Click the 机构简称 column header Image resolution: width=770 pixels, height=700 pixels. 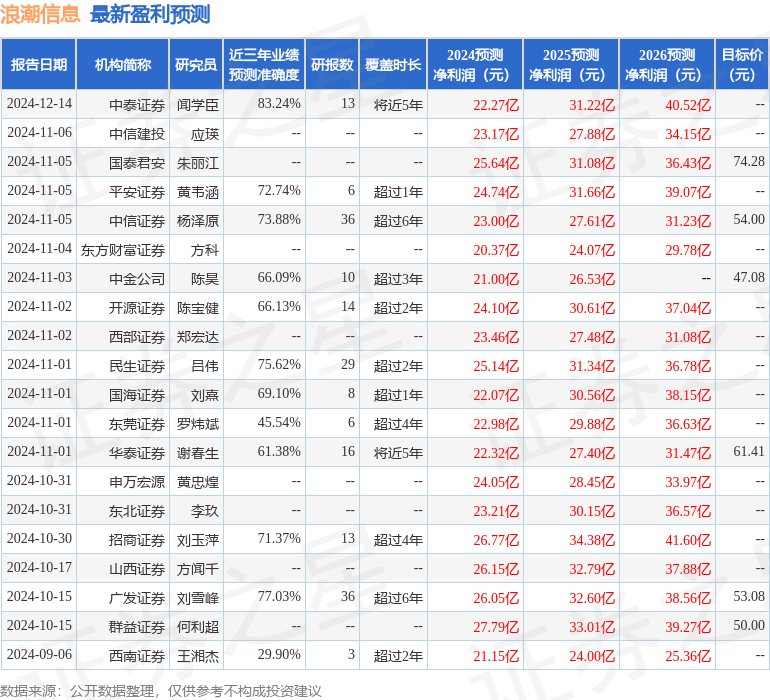[122, 65]
